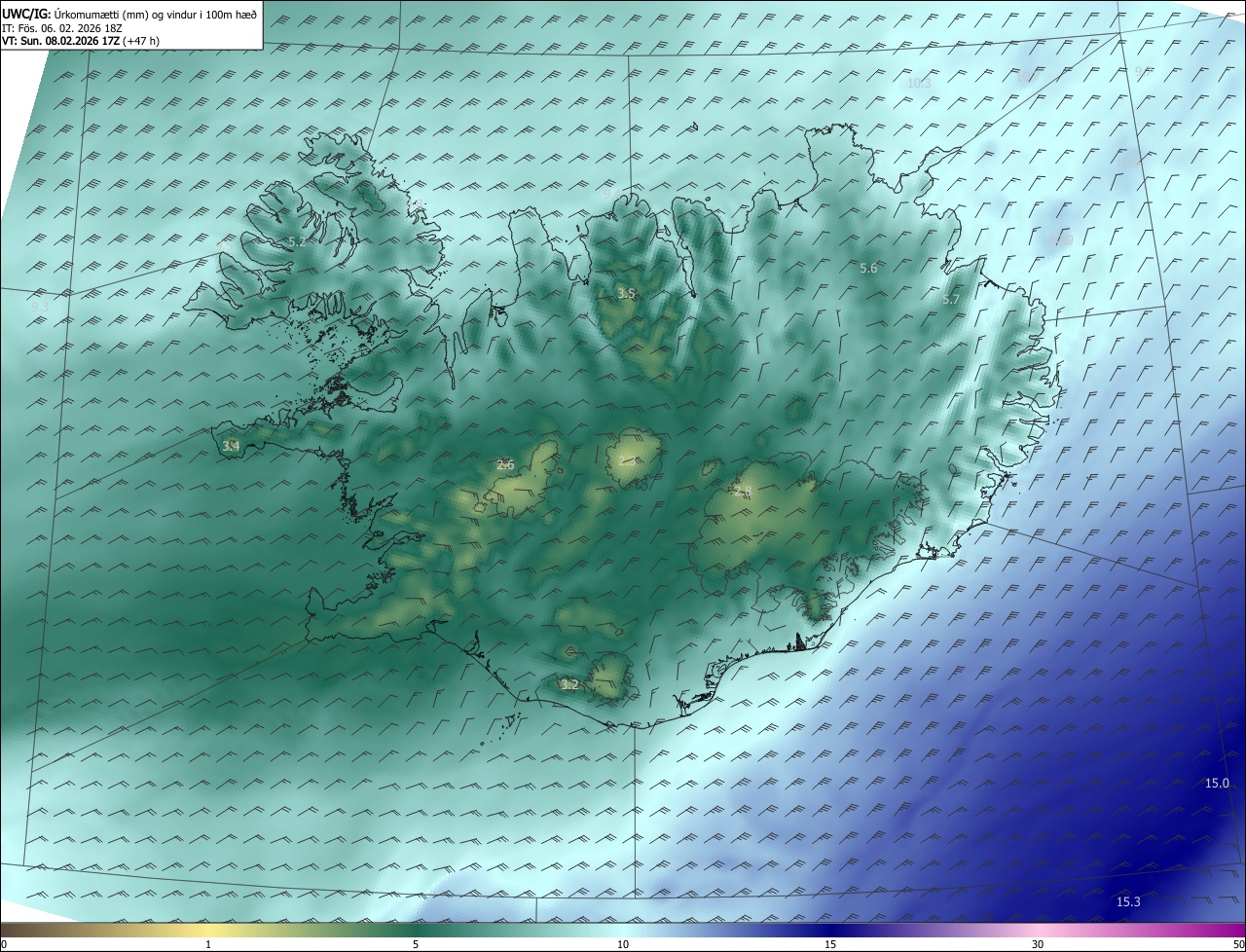Click the 5.6 value in northeast Iceland
This screenshot has width=1246, height=952.
(868, 268)
